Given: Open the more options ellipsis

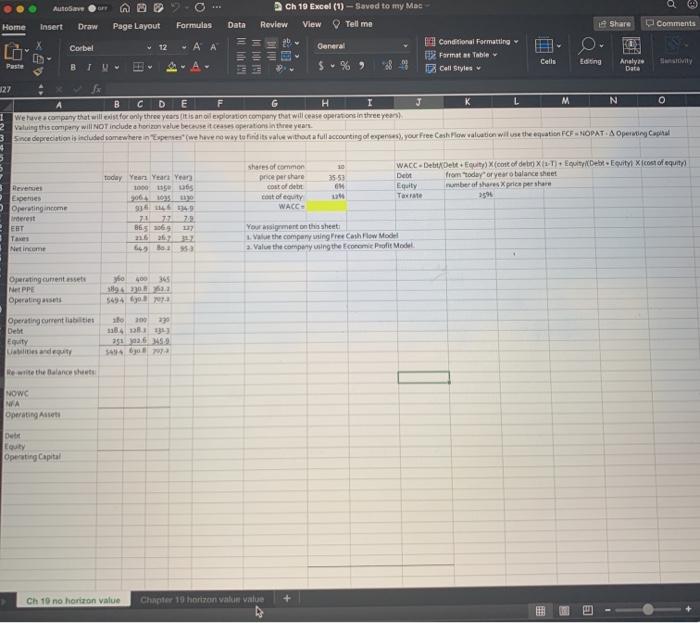Looking at the screenshot, I should 217,7.
